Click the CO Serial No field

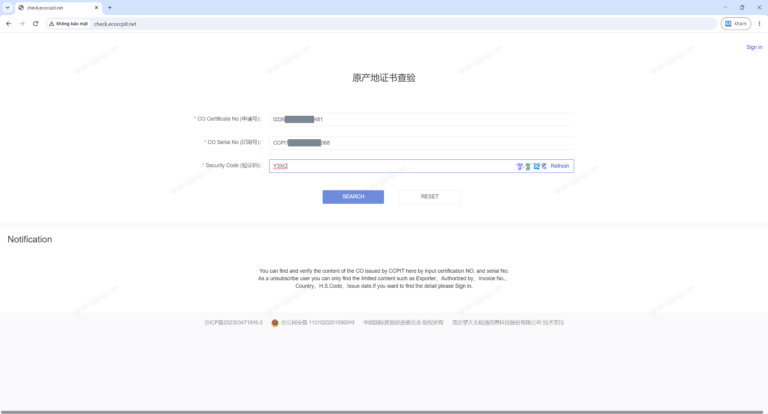click(421, 143)
